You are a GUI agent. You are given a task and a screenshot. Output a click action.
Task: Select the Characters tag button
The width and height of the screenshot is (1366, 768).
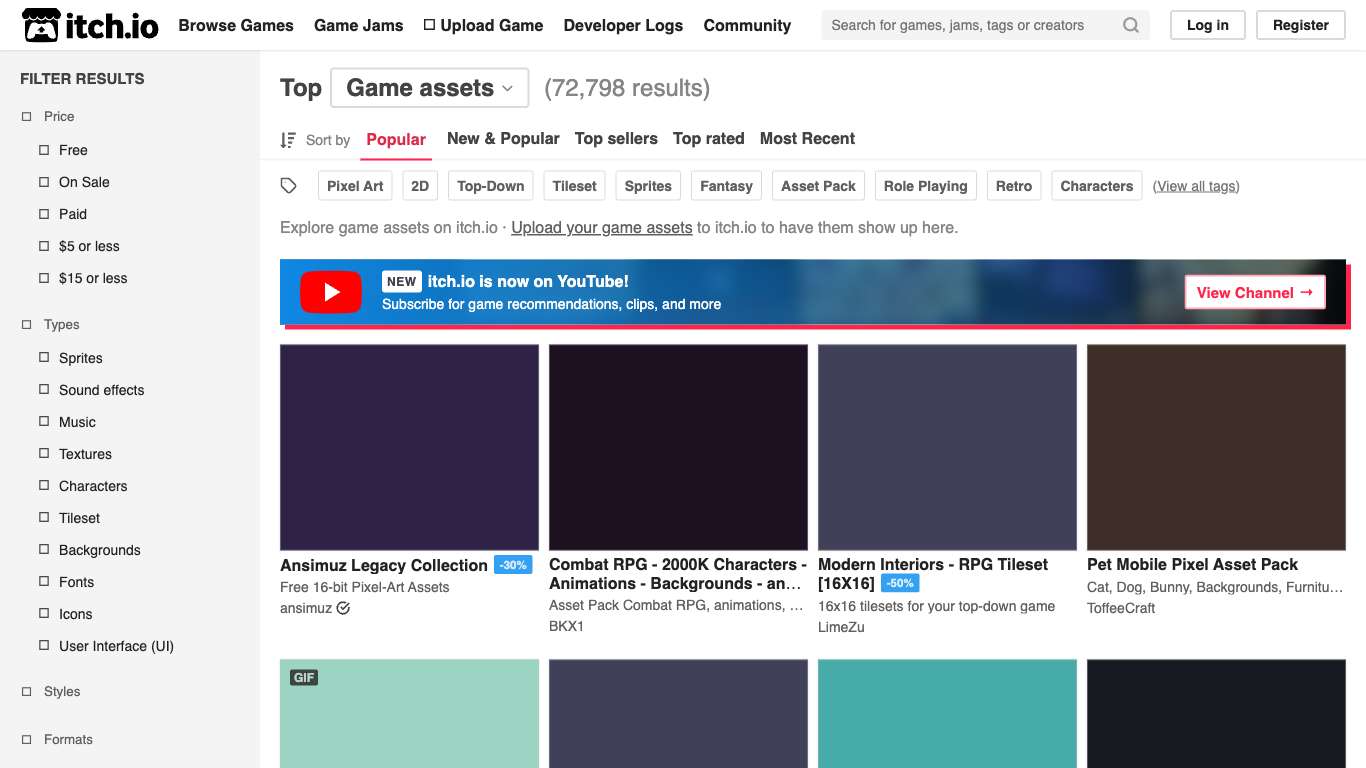point(1097,186)
